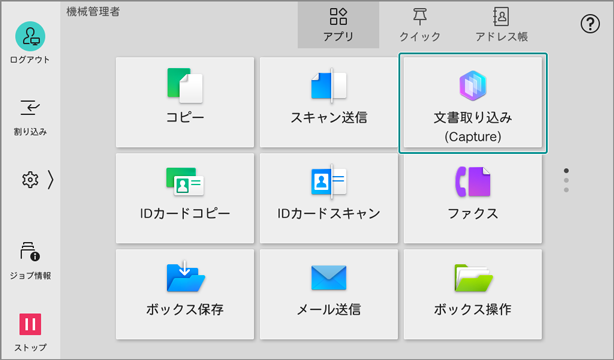Open the コピー app tile
The width and height of the screenshot is (614, 360).
(185, 102)
